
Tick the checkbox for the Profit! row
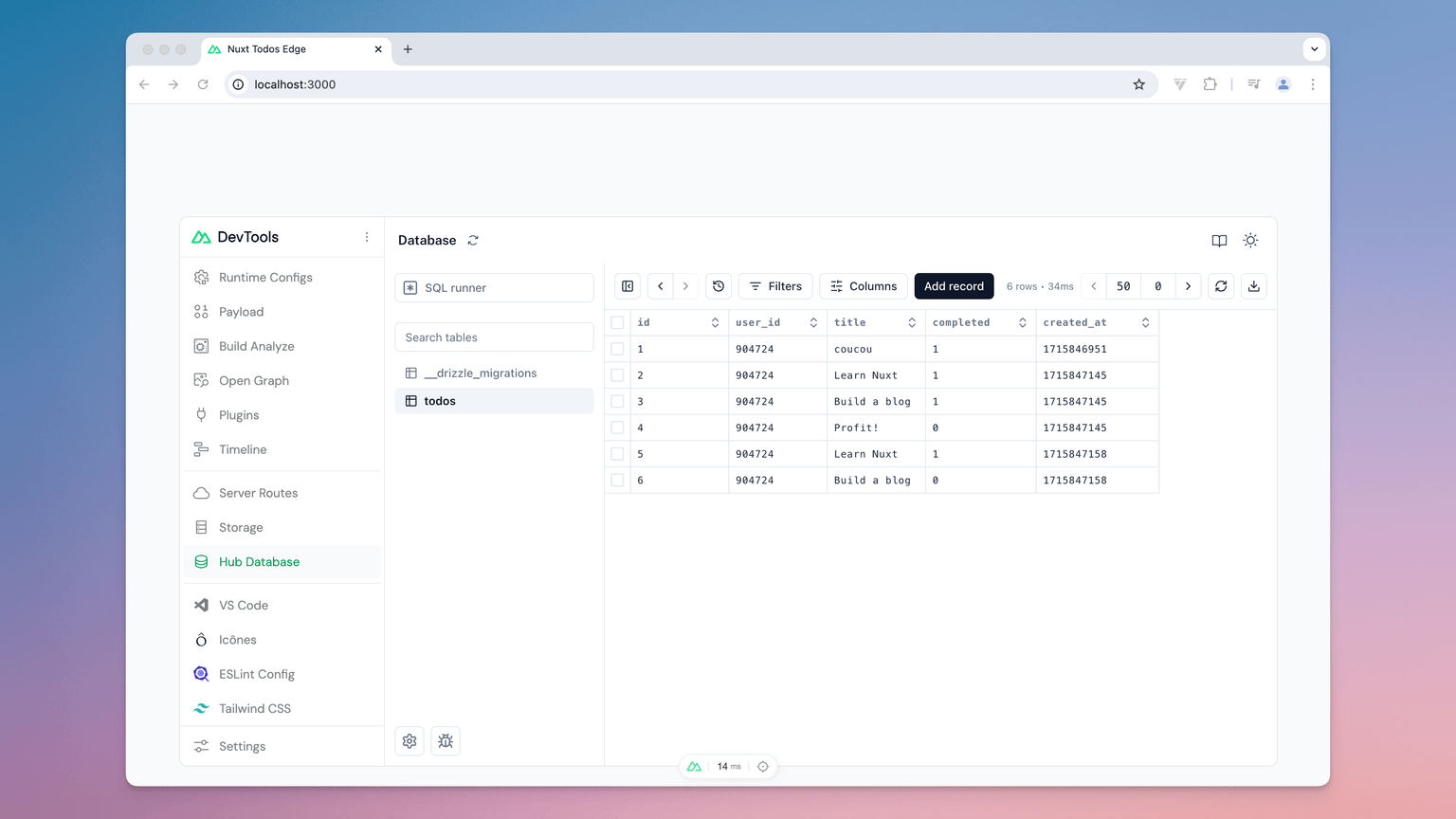tap(618, 428)
